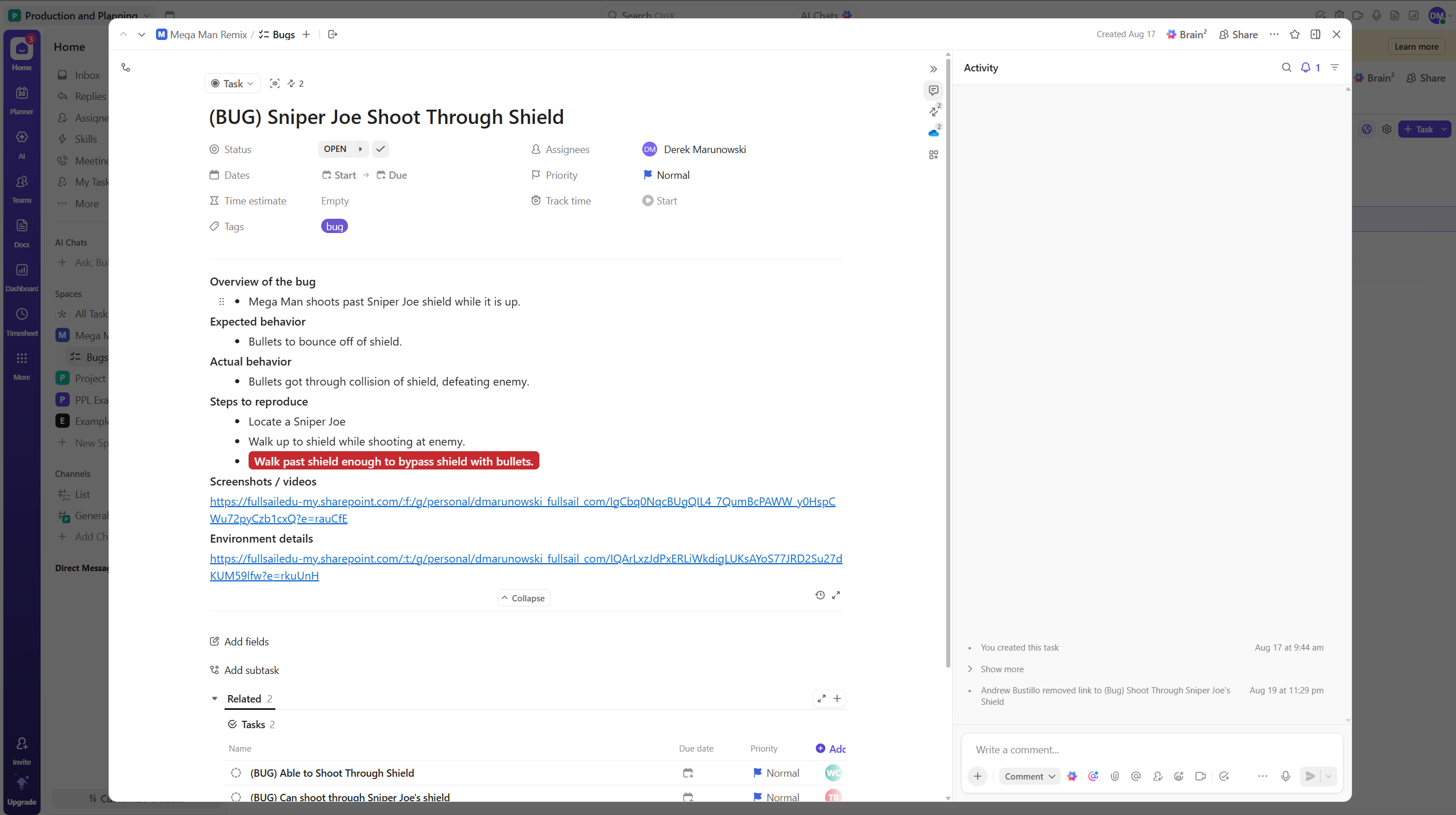Viewport: 1456px width, 815px height.
Task: Open the emoji picker in comment toolbar
Action: click(x=1178, y=776)
